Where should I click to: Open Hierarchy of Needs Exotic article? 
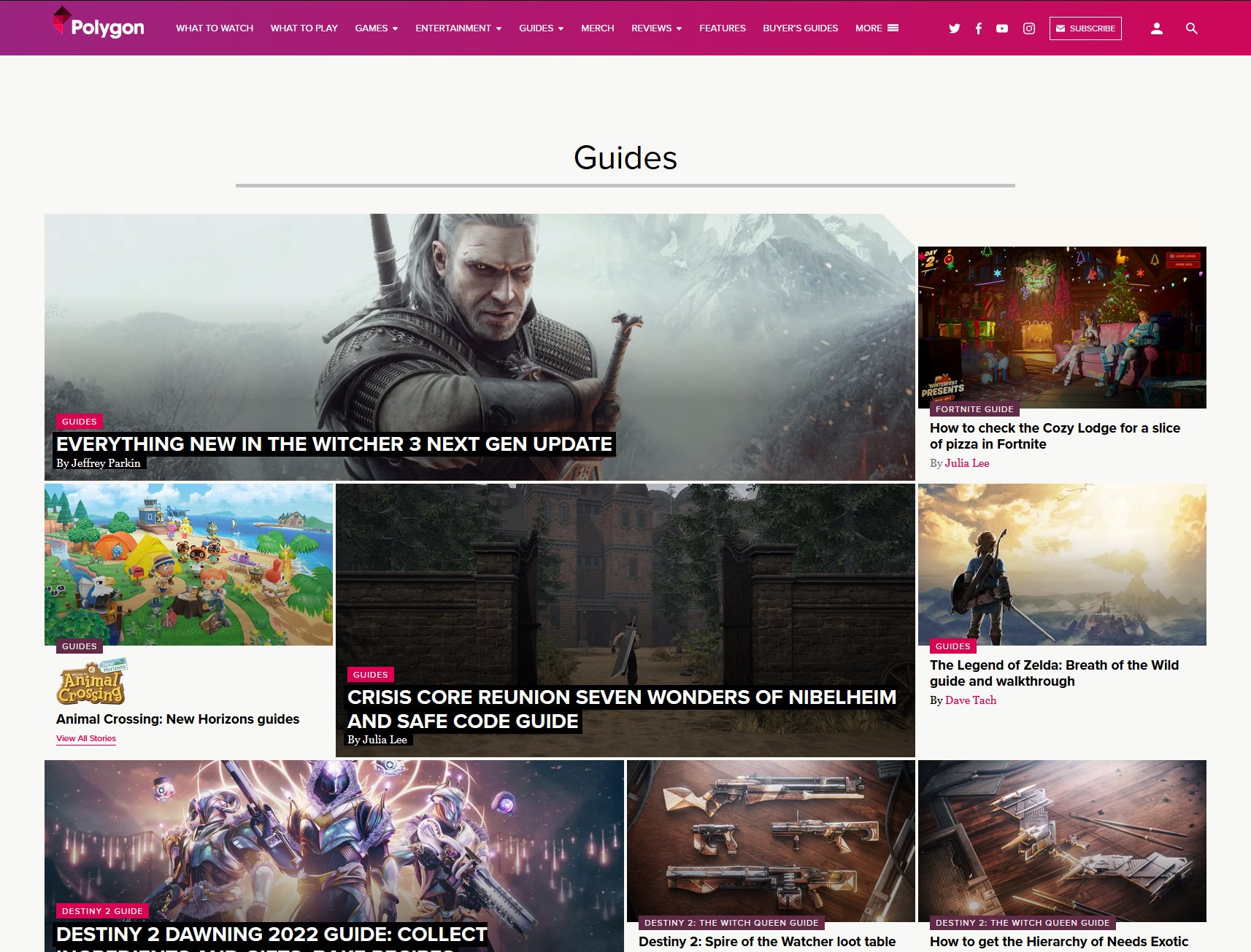(x=1059, y=942)
